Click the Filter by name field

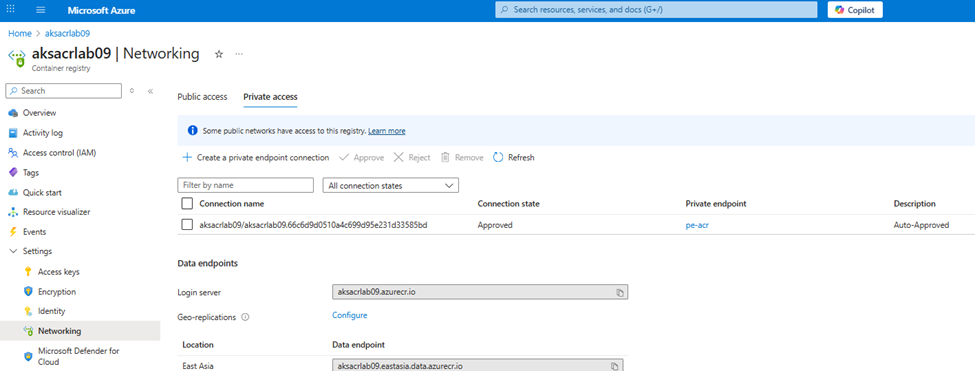(x=246, y=186)
